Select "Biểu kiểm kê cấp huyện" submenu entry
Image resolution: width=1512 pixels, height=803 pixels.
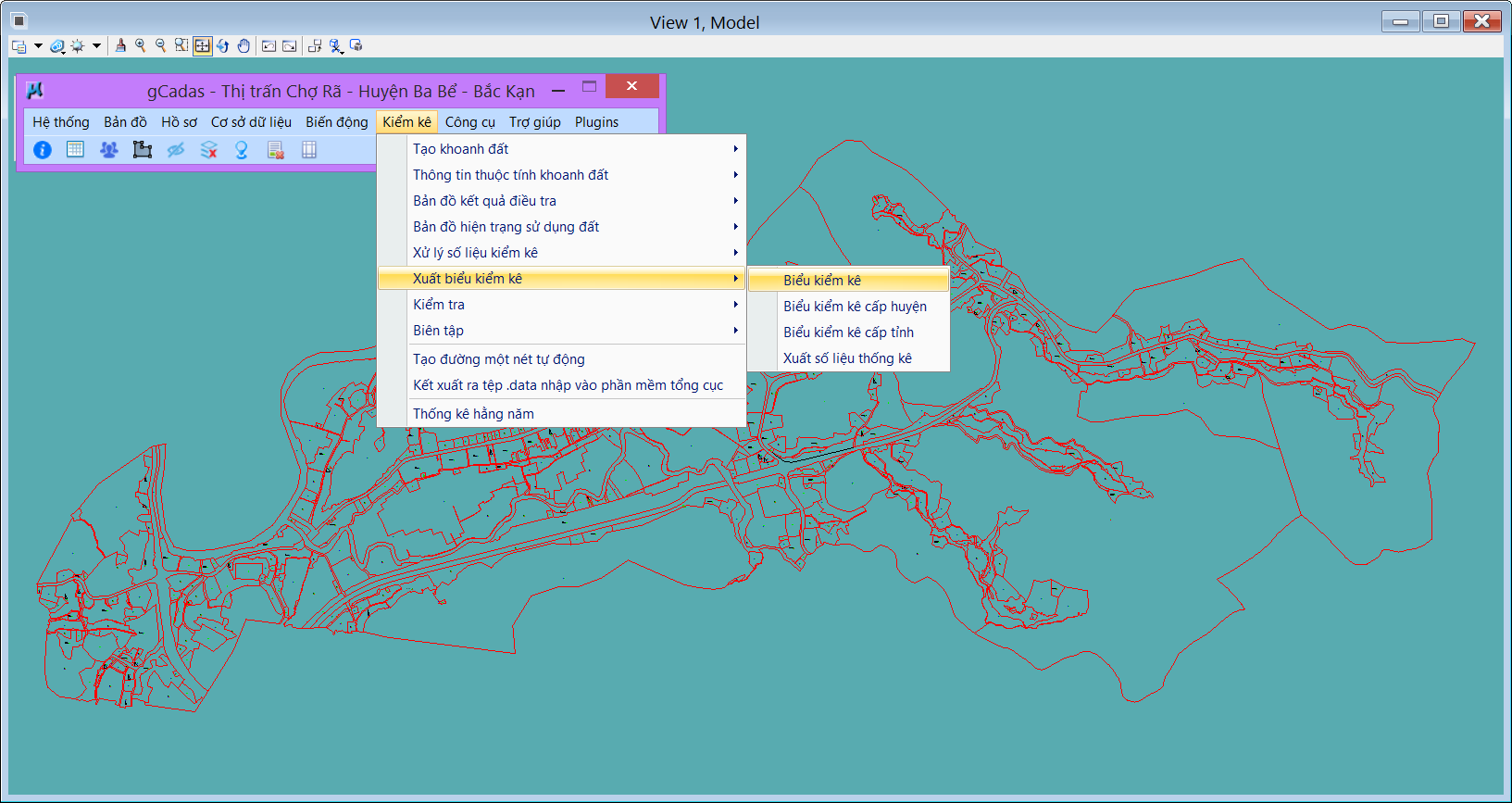855,307
